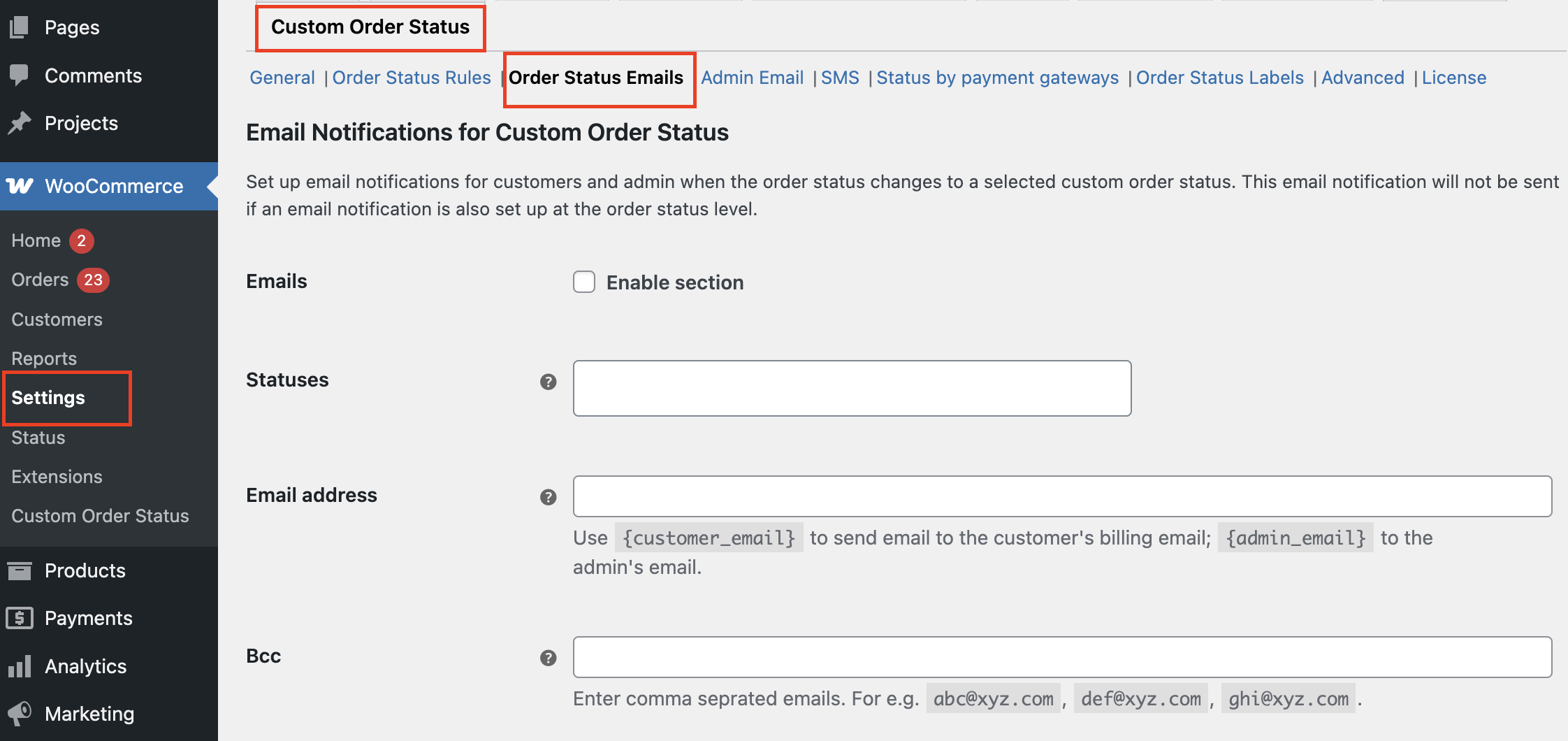Open the Order Status Labels section

click(1220, 78)
